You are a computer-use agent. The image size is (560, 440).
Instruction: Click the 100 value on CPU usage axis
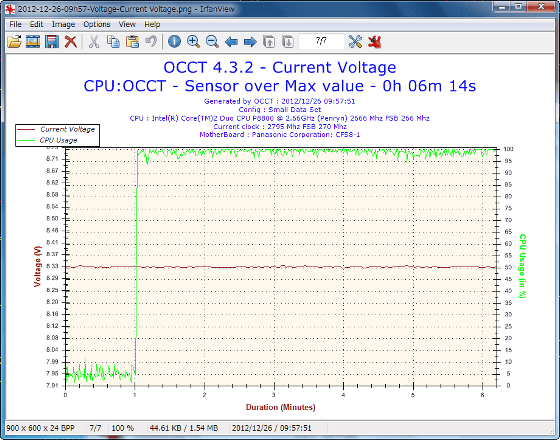click(x=508, y=149)
